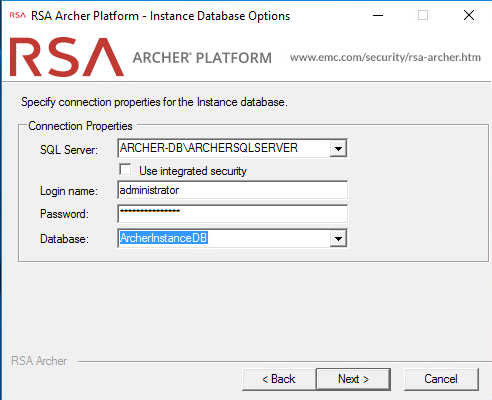Focus the Login name input field

coord(232,190)
